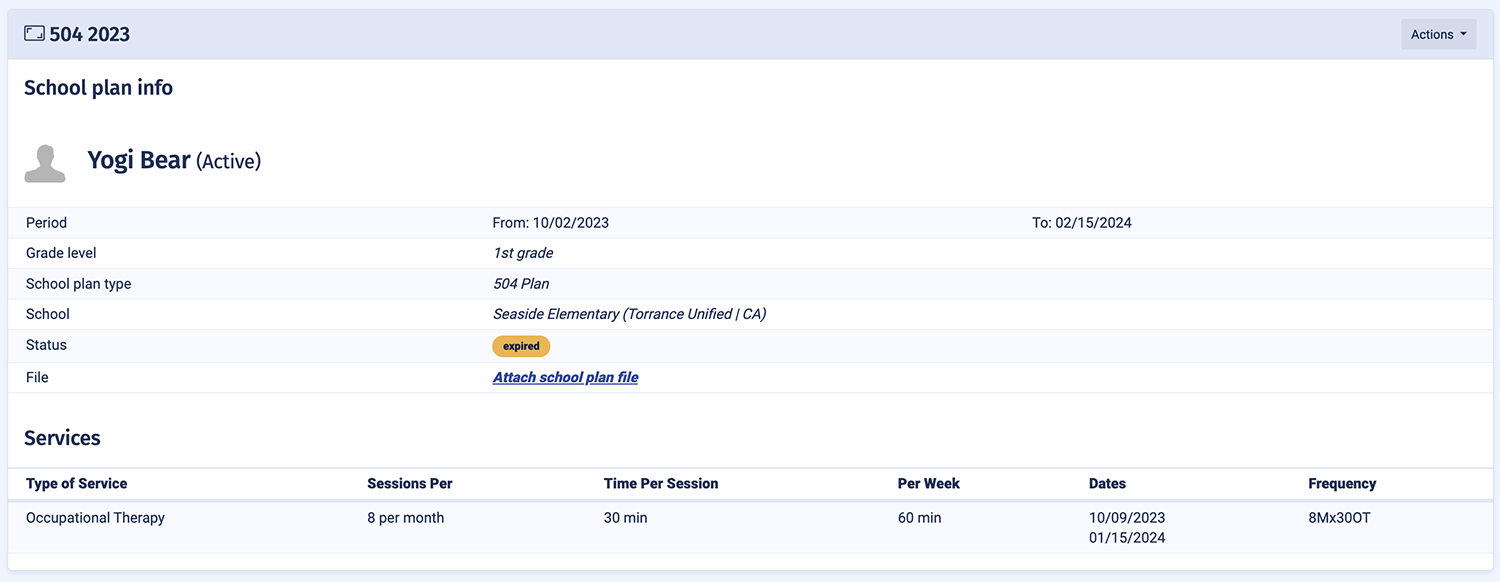Screen dimensions: 1500x582
Task: Click the Yogi Bear student name
Action: click(139, 160)
